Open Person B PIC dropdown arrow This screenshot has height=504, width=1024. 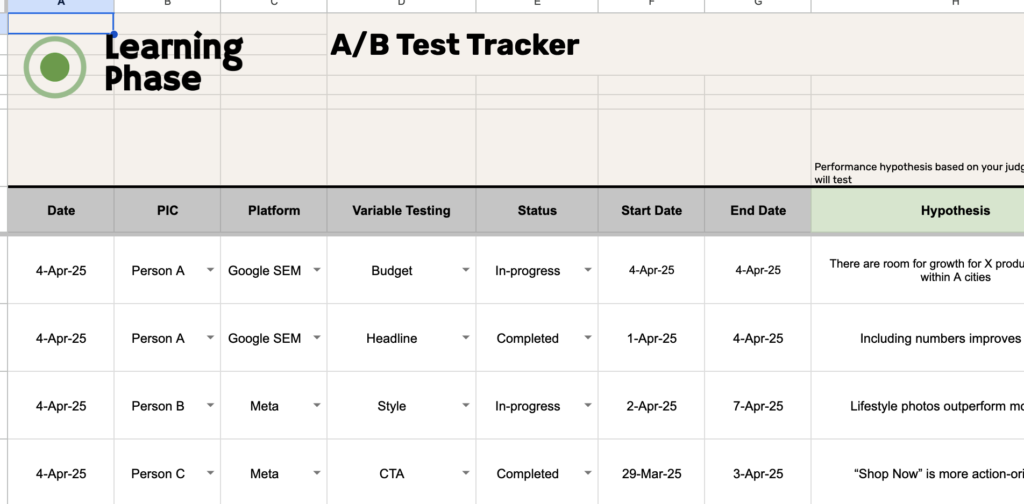coord(210,406)
